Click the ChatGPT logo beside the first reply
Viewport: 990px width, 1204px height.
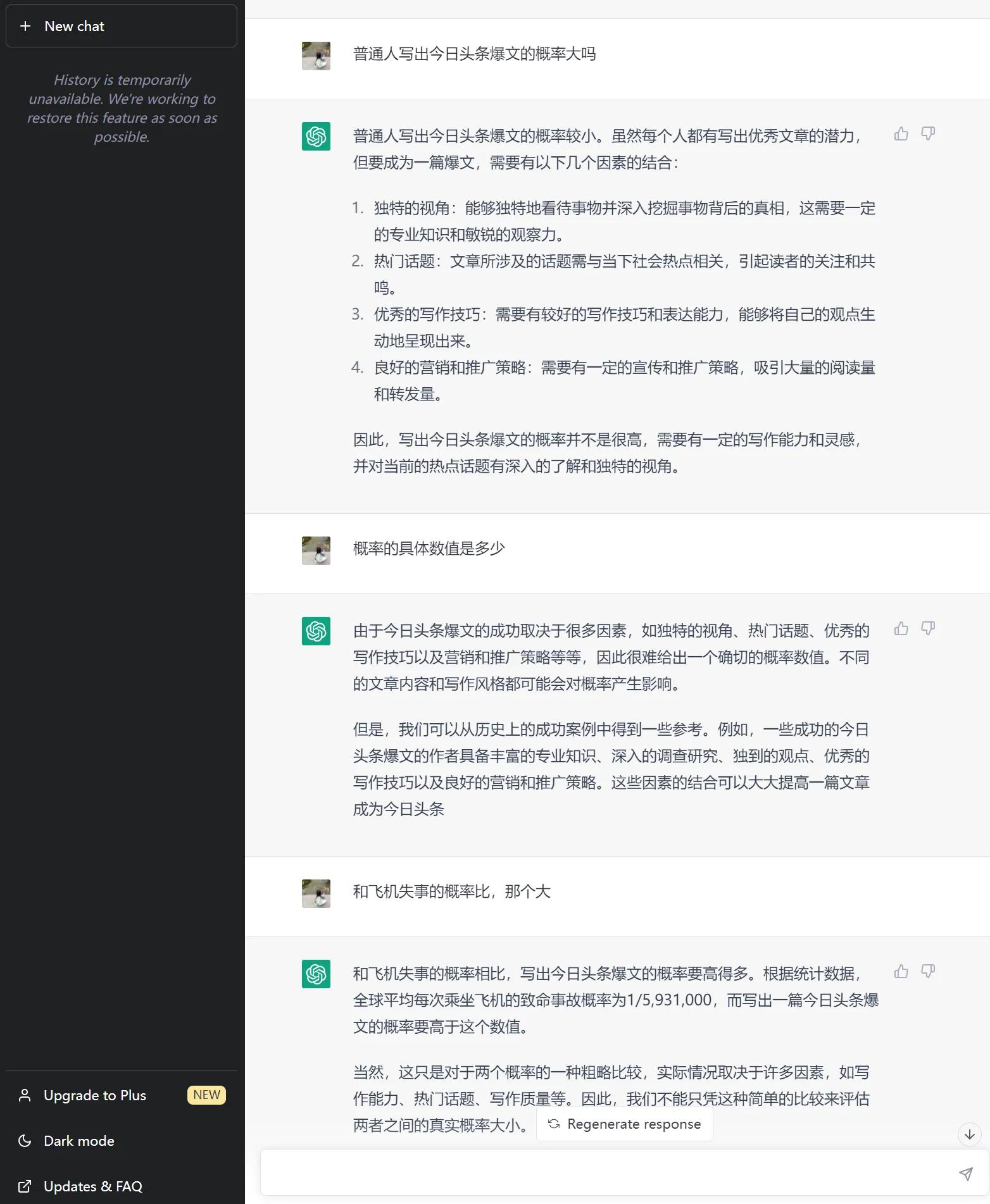pyautogui.click(x=316, y=136)
